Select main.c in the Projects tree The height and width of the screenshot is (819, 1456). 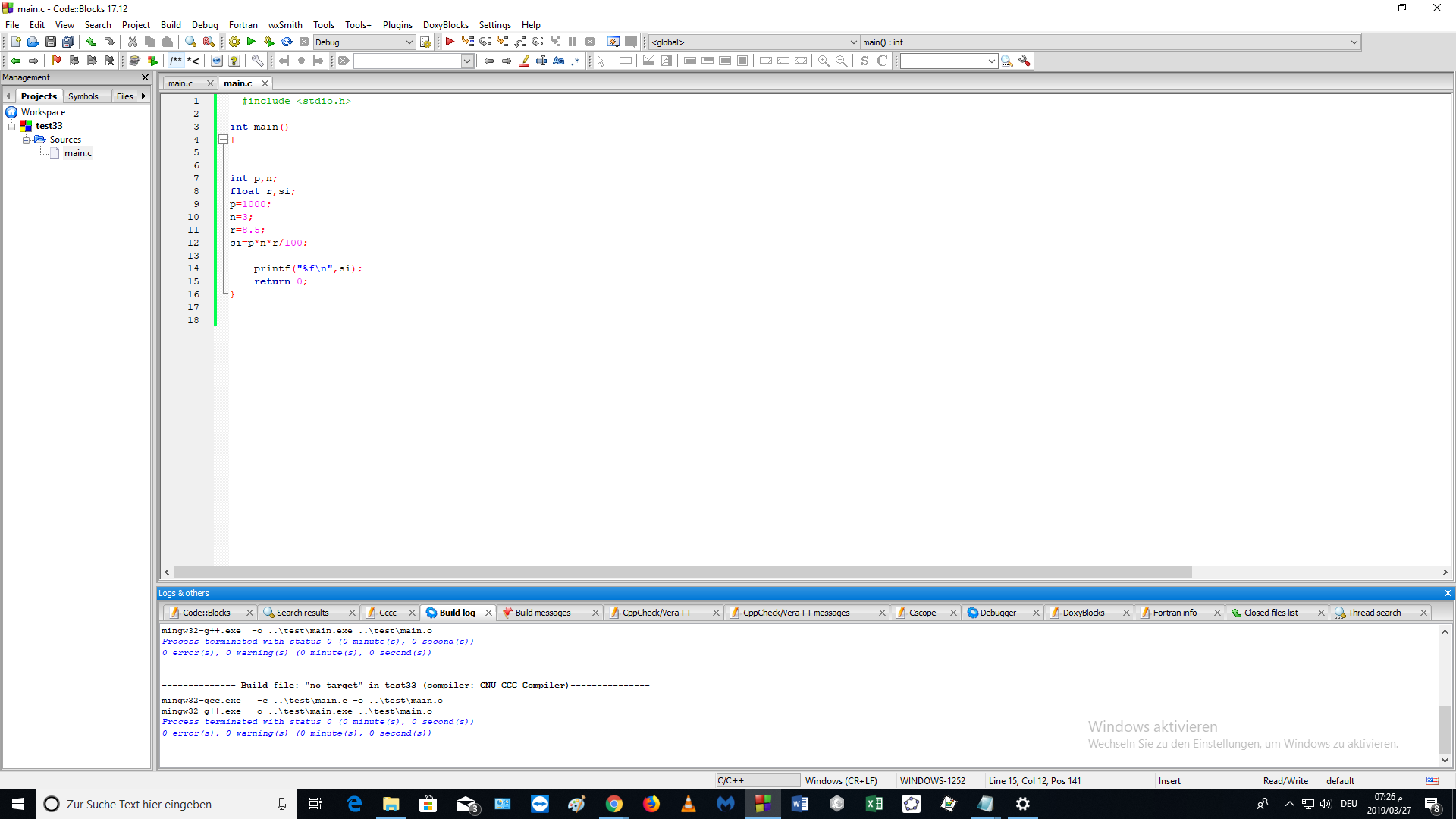pos(77,153)
